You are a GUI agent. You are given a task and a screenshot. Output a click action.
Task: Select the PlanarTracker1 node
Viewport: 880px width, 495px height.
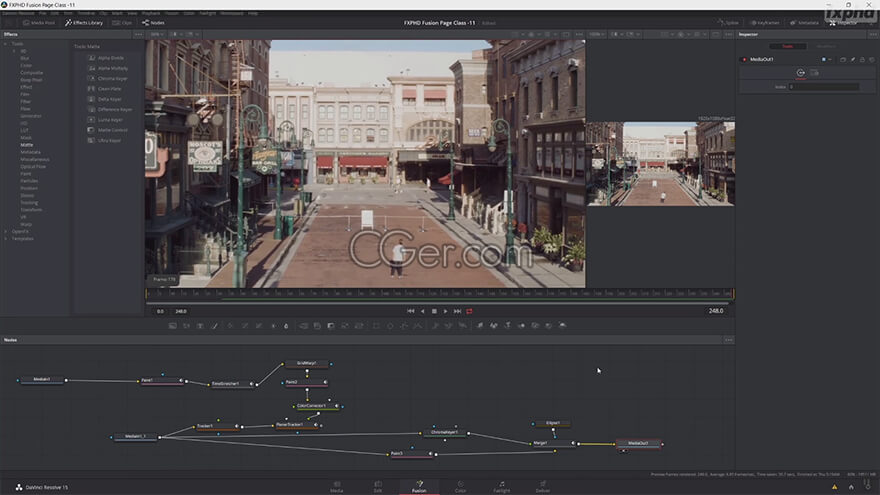click(296, 425)
